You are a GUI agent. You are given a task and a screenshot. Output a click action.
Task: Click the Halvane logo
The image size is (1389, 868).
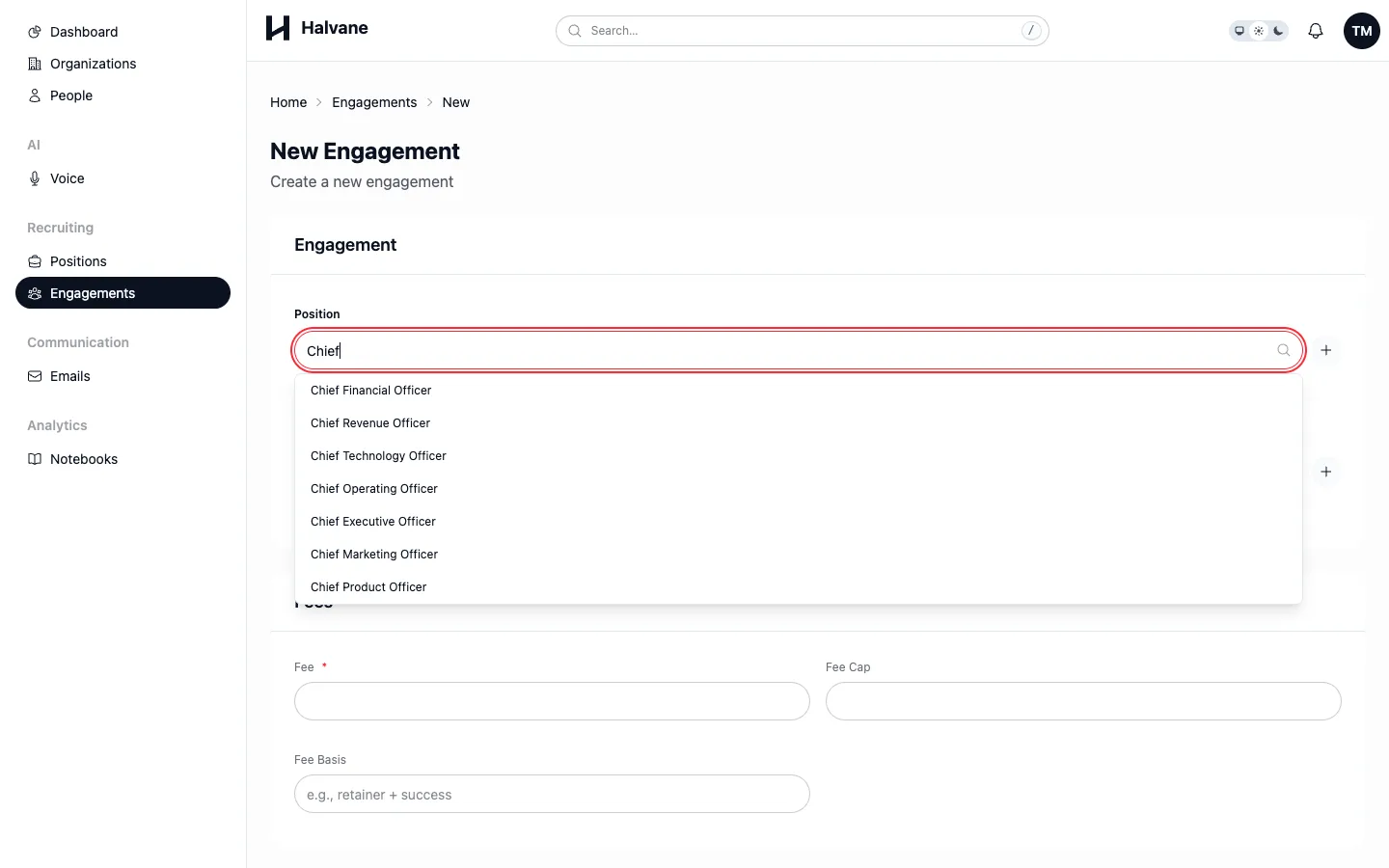tap(316, 28)
